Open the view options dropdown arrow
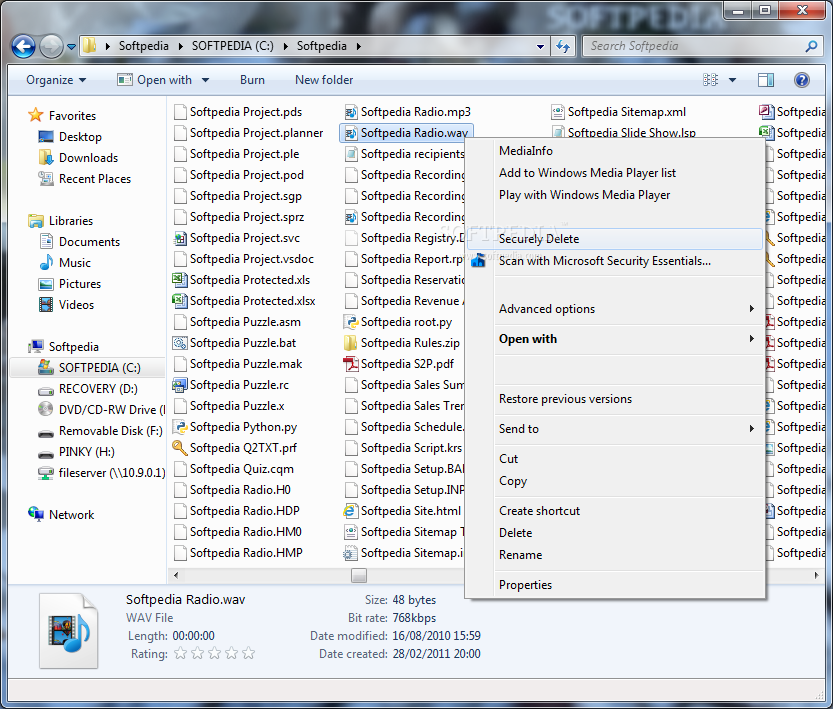 (x=732, y=80)
